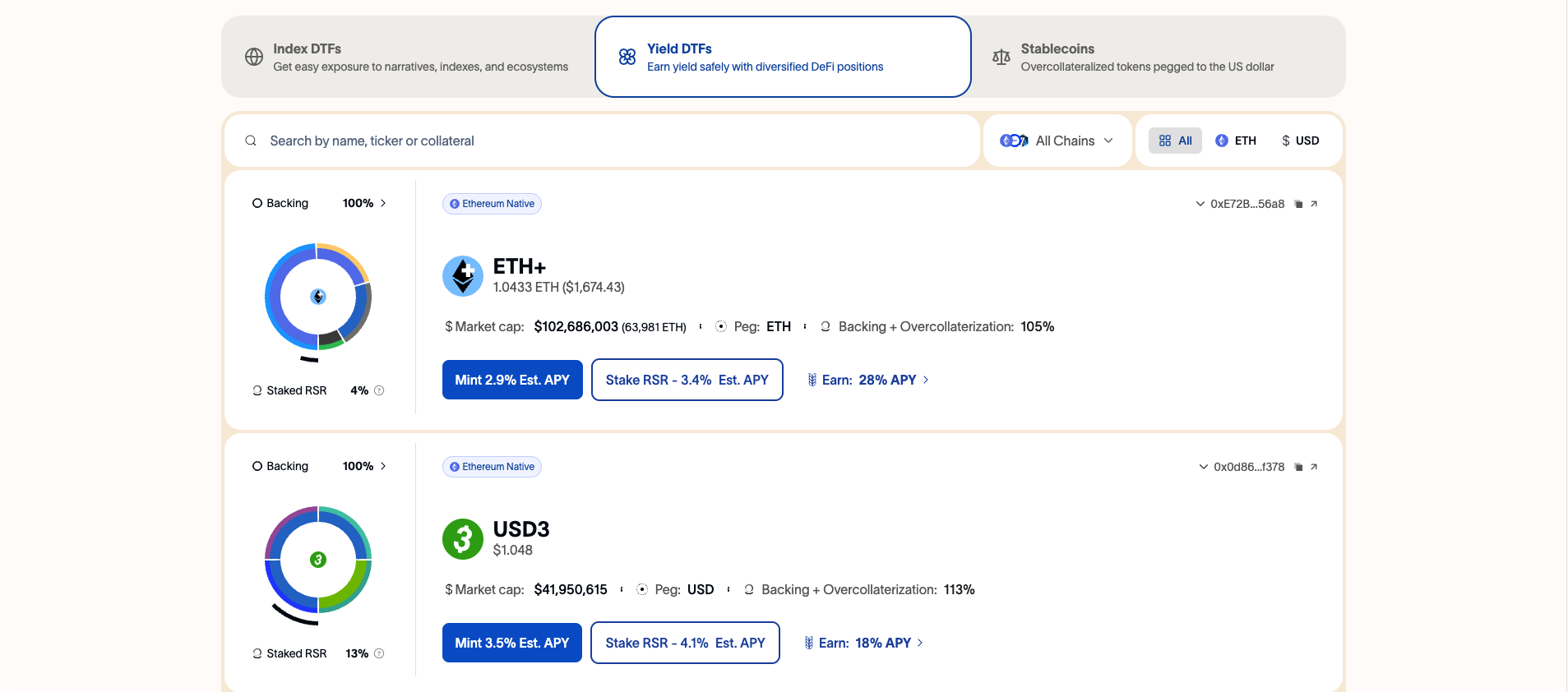The image size is (1568, 692).
Task: Open the All Chains dropdown
Action: click(x=1057, y=141)
